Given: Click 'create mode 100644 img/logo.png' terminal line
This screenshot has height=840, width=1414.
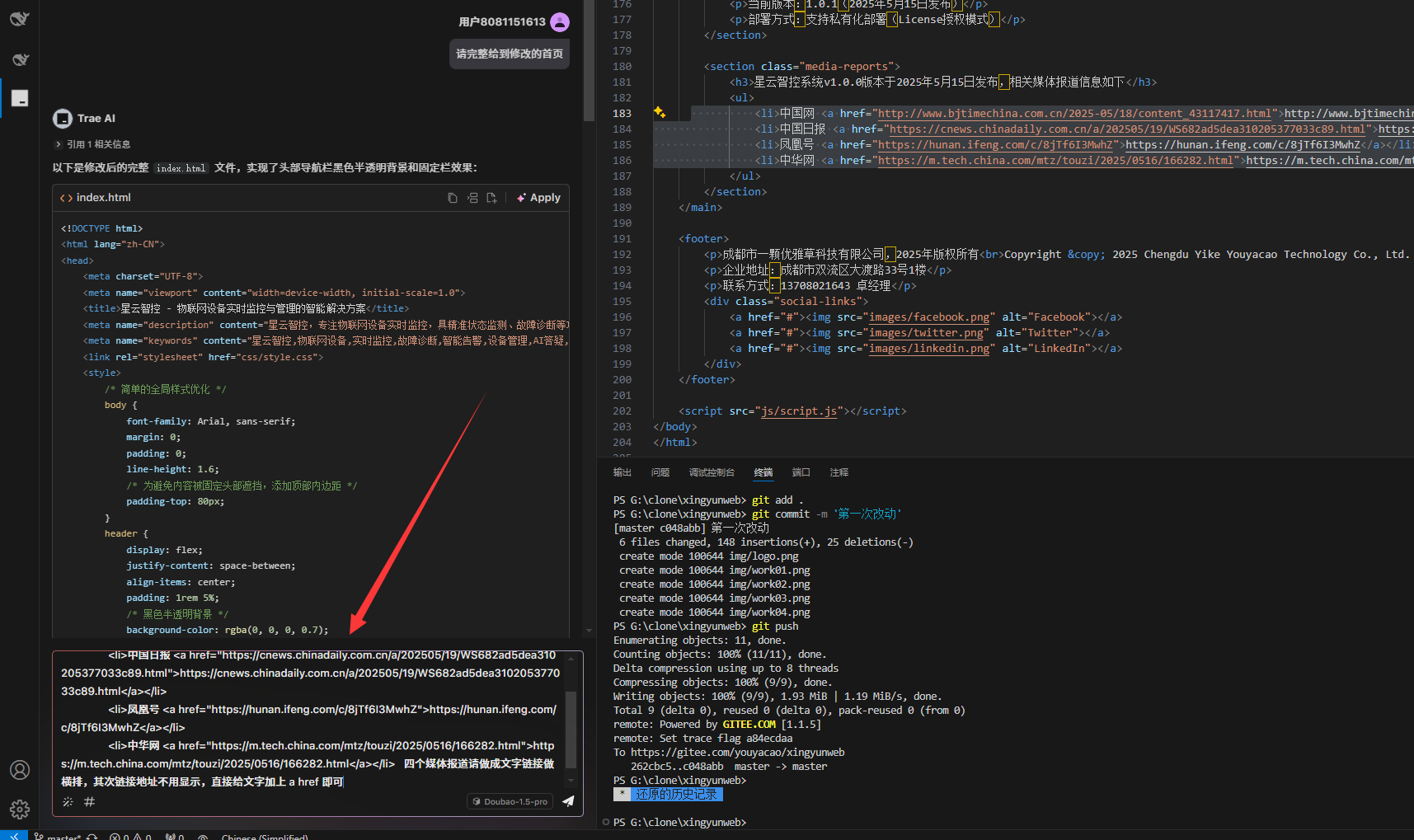Looking at the screenshot, I should click(708, 556).
